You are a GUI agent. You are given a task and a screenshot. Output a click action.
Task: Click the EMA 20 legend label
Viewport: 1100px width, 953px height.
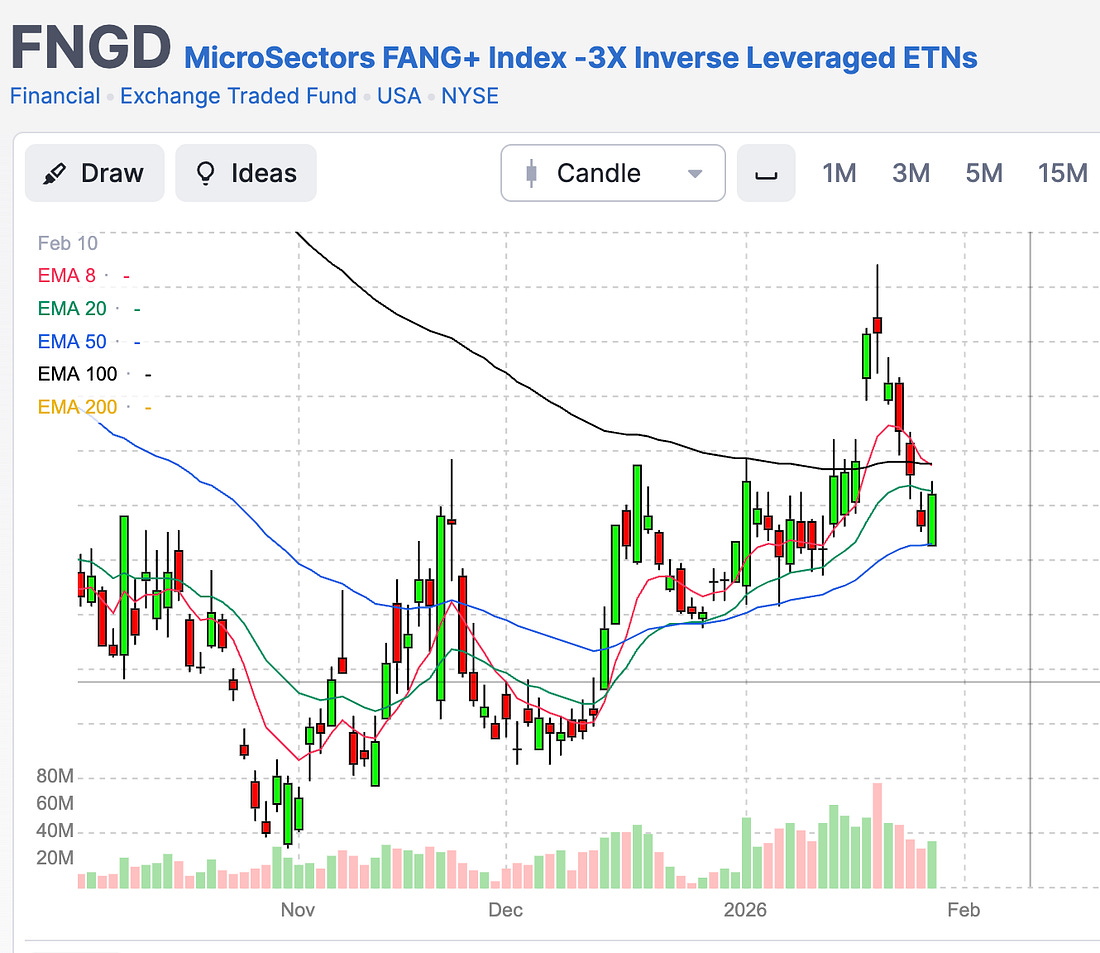72,308
